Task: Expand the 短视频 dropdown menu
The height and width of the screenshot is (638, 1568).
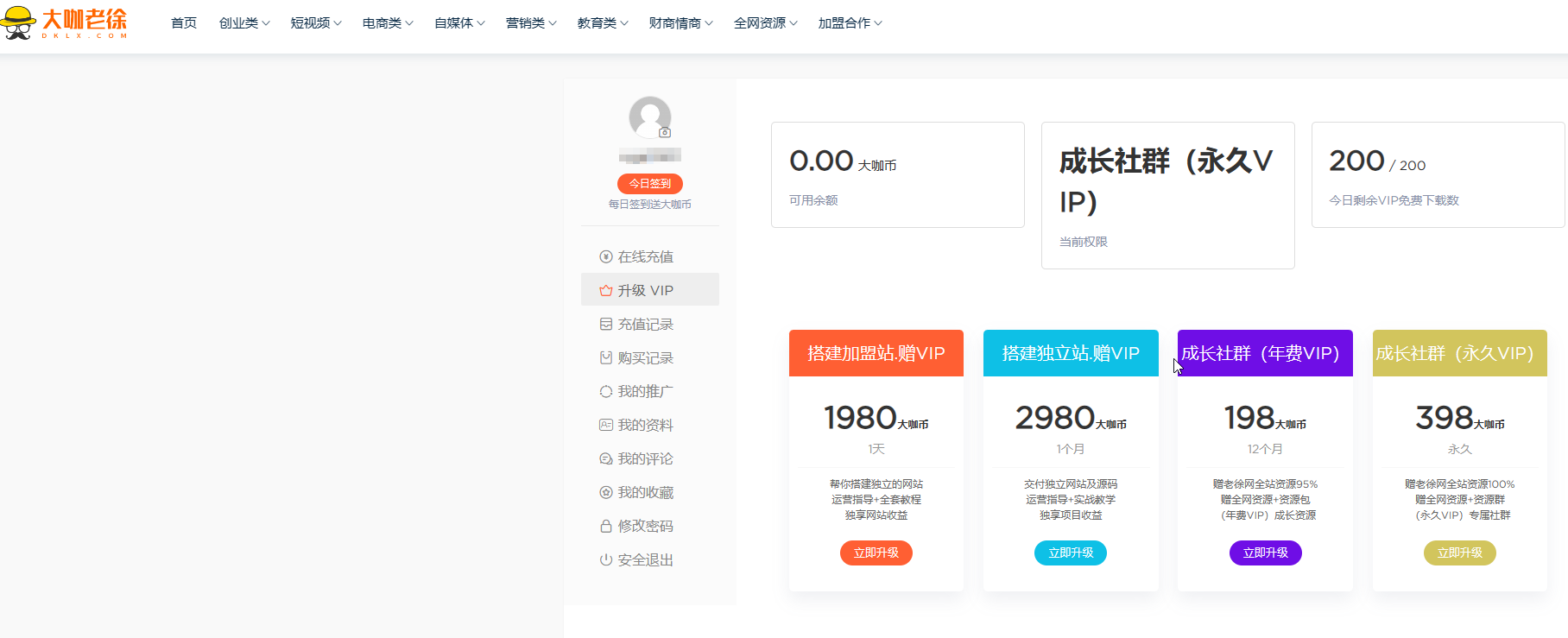Action: coord(316,23)
